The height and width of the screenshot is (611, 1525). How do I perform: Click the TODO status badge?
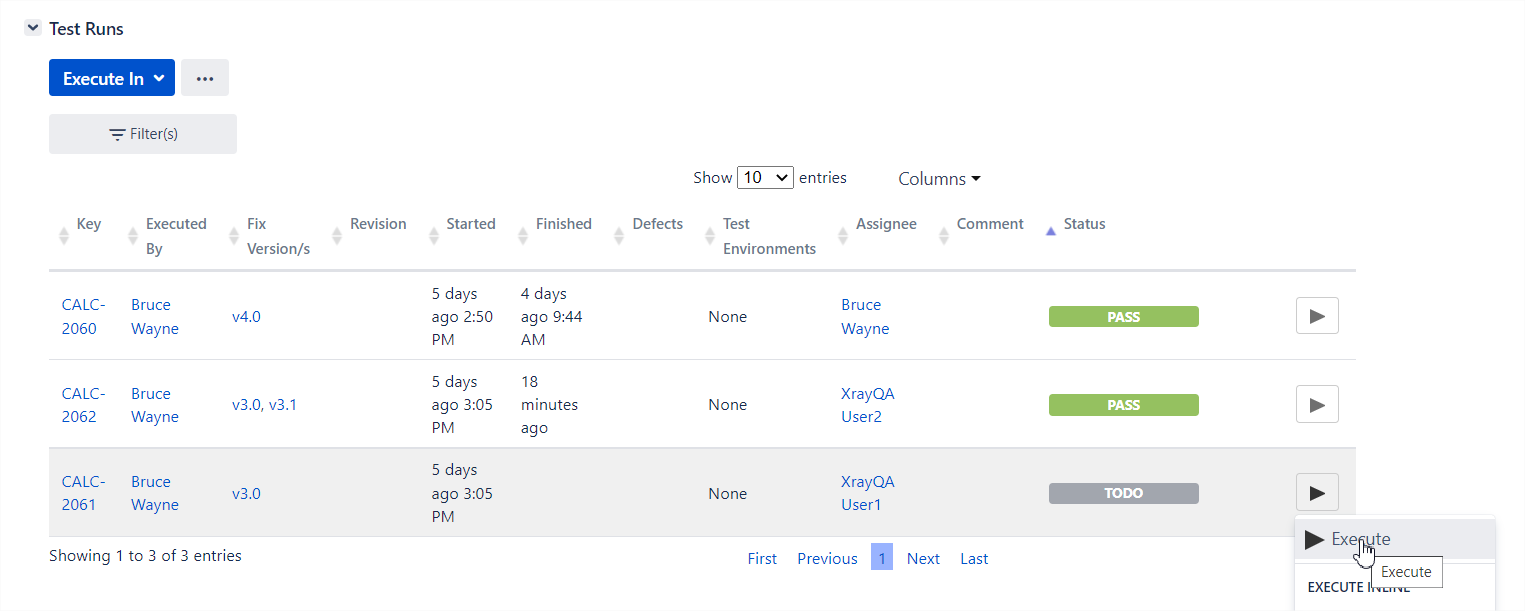[x=1124, y=493]
